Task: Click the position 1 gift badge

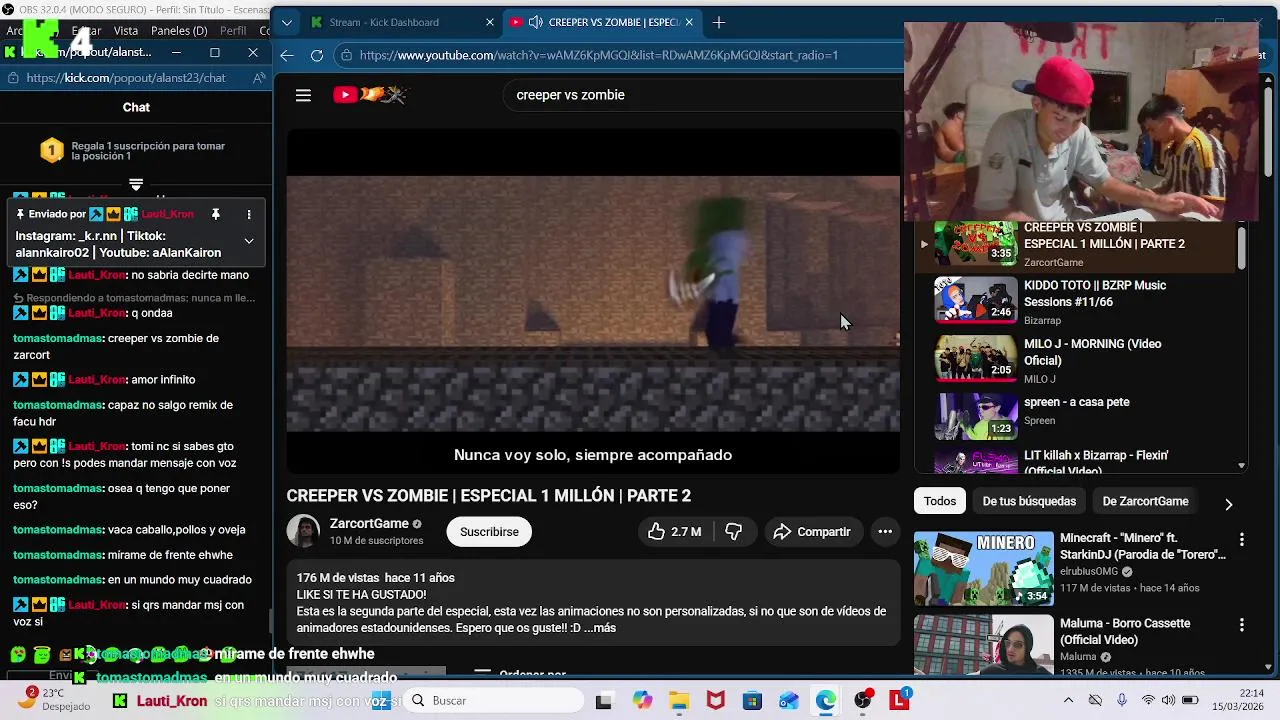Action: coord(52,151)
